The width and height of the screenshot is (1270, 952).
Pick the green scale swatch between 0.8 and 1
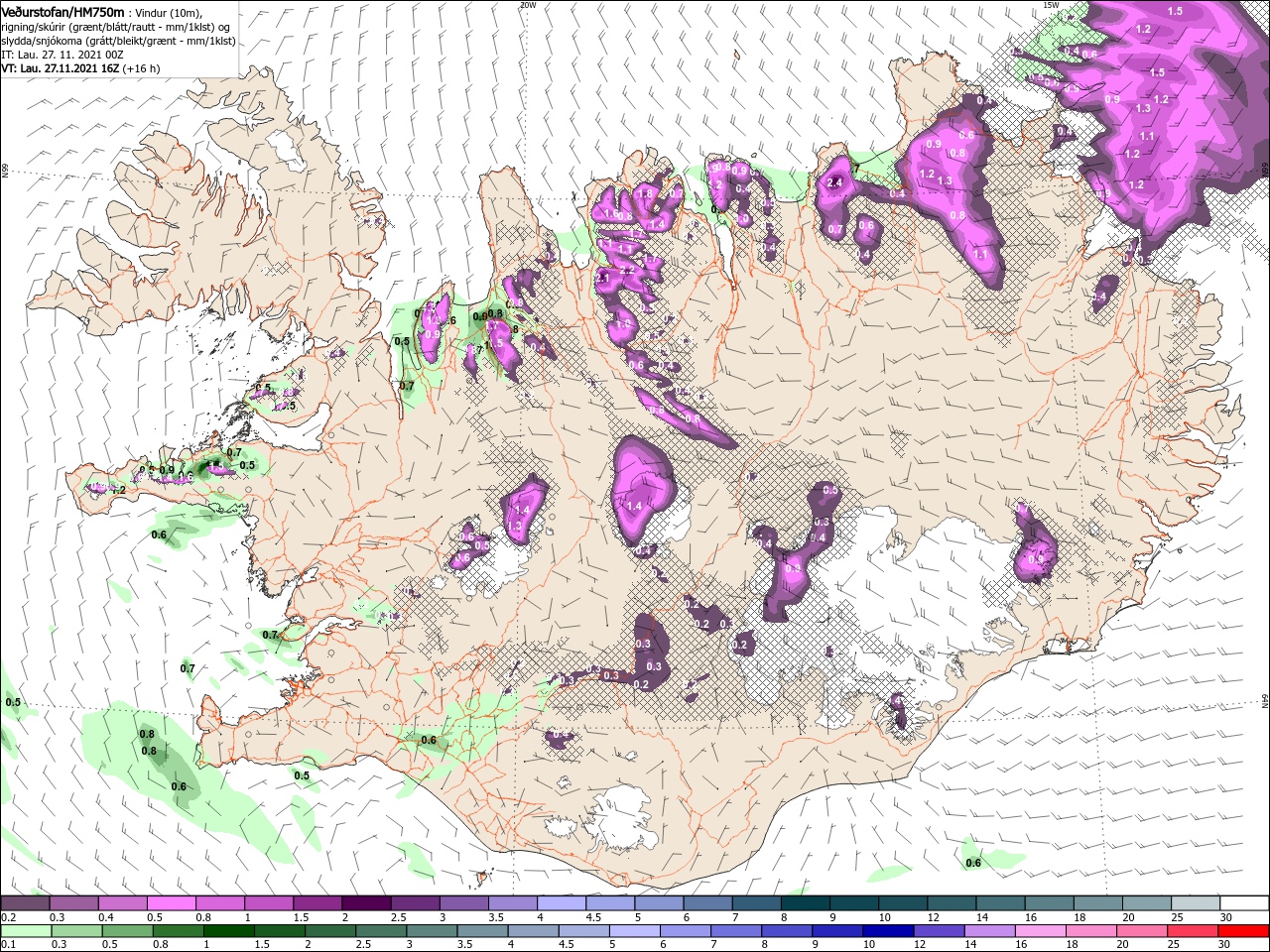click(179, 931)
